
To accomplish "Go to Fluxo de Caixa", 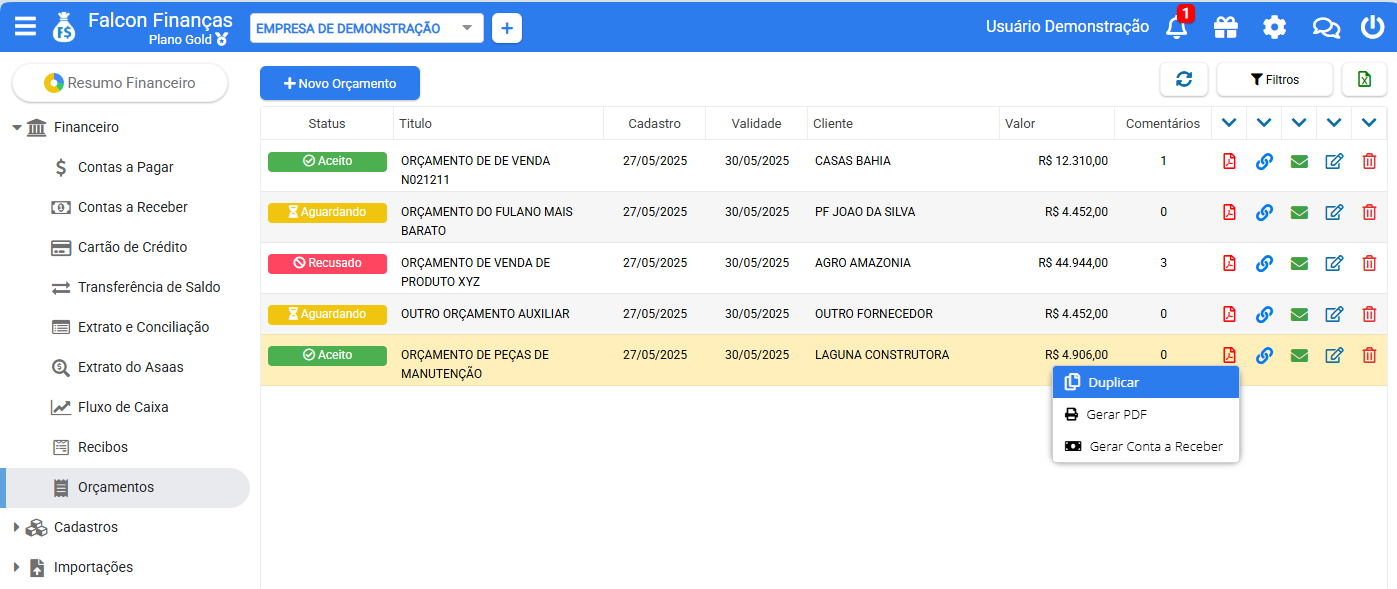I will 123,407.
